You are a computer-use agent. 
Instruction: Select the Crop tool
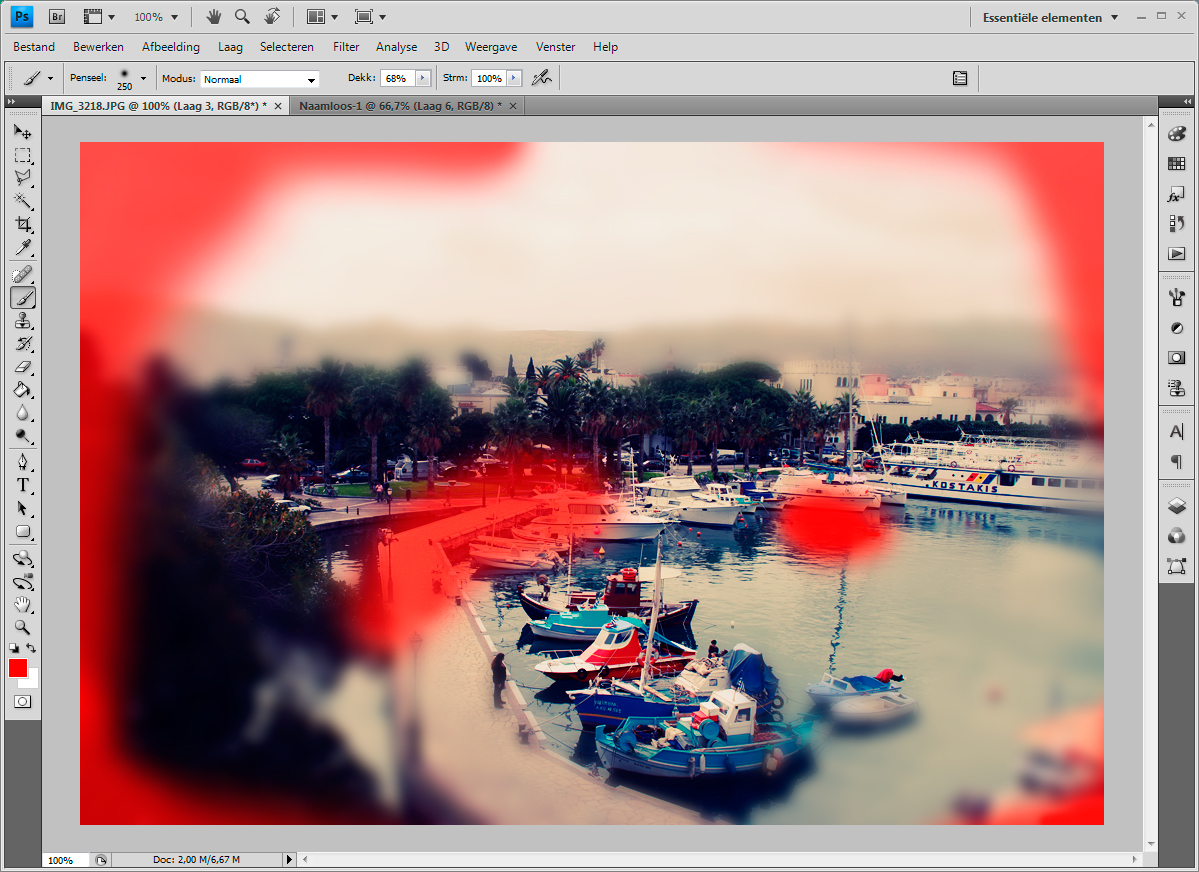pyautogui.click(x=23, y=224)
